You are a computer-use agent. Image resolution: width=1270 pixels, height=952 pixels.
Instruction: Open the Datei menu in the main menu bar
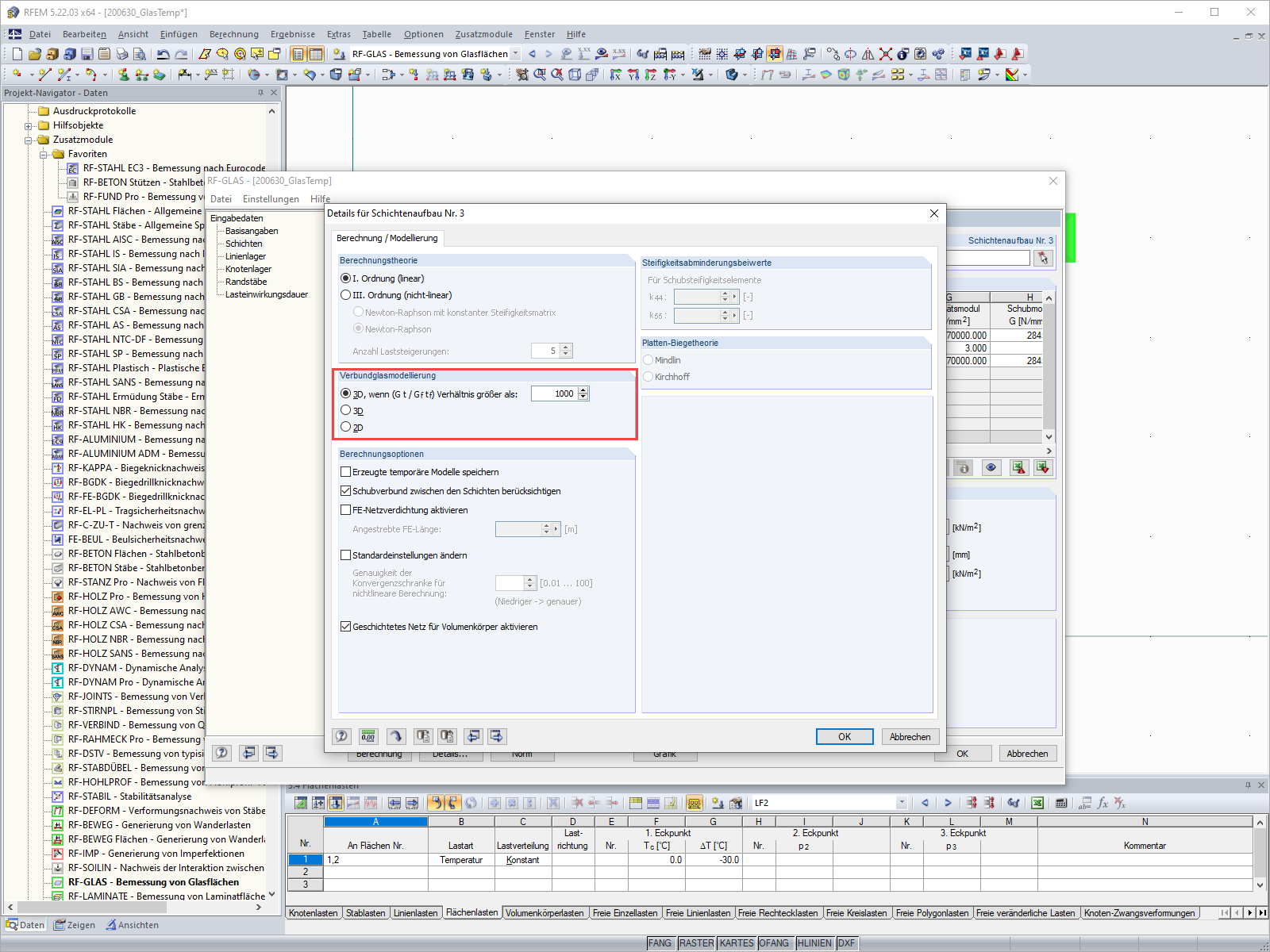click(40, 34)
